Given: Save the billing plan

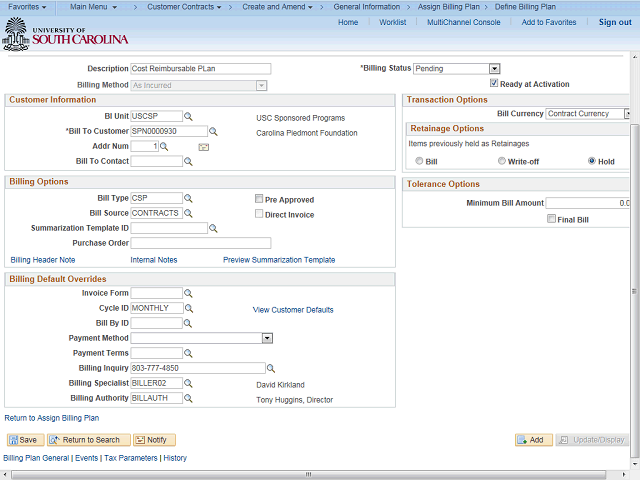Looking at the screenshot, I should pos(25,440).
